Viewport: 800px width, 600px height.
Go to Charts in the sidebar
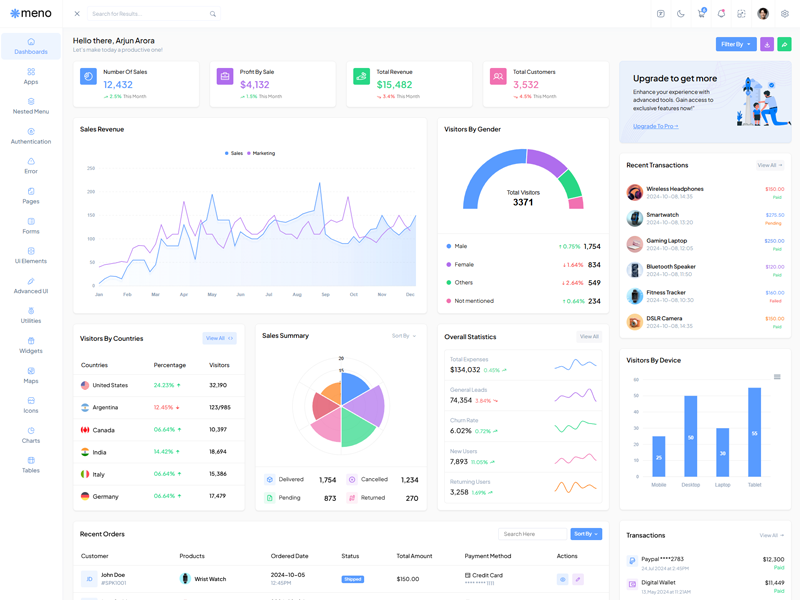[31, 435]
